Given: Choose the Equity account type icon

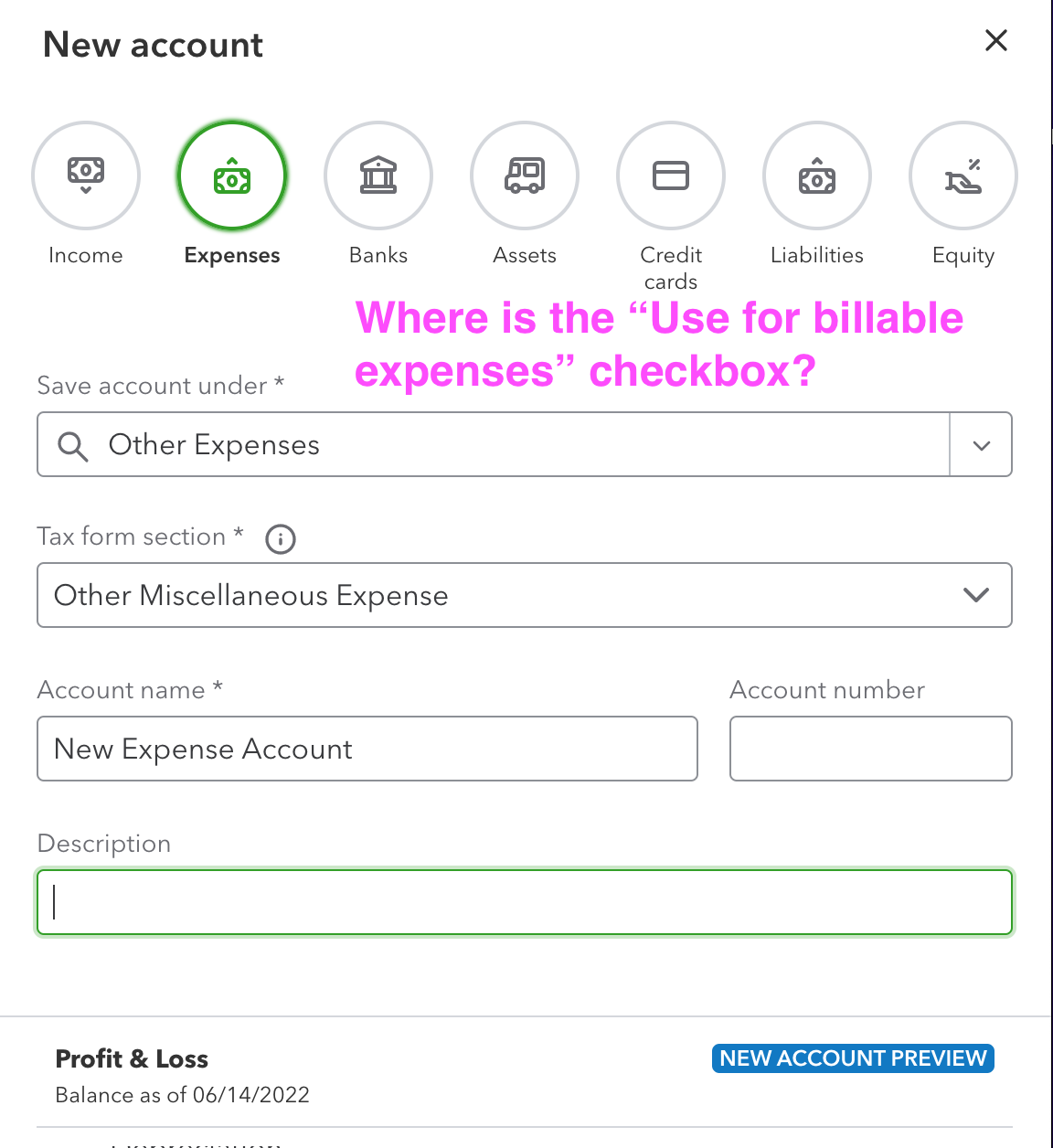Looking at the screenshot, I should tap(963, 175).
